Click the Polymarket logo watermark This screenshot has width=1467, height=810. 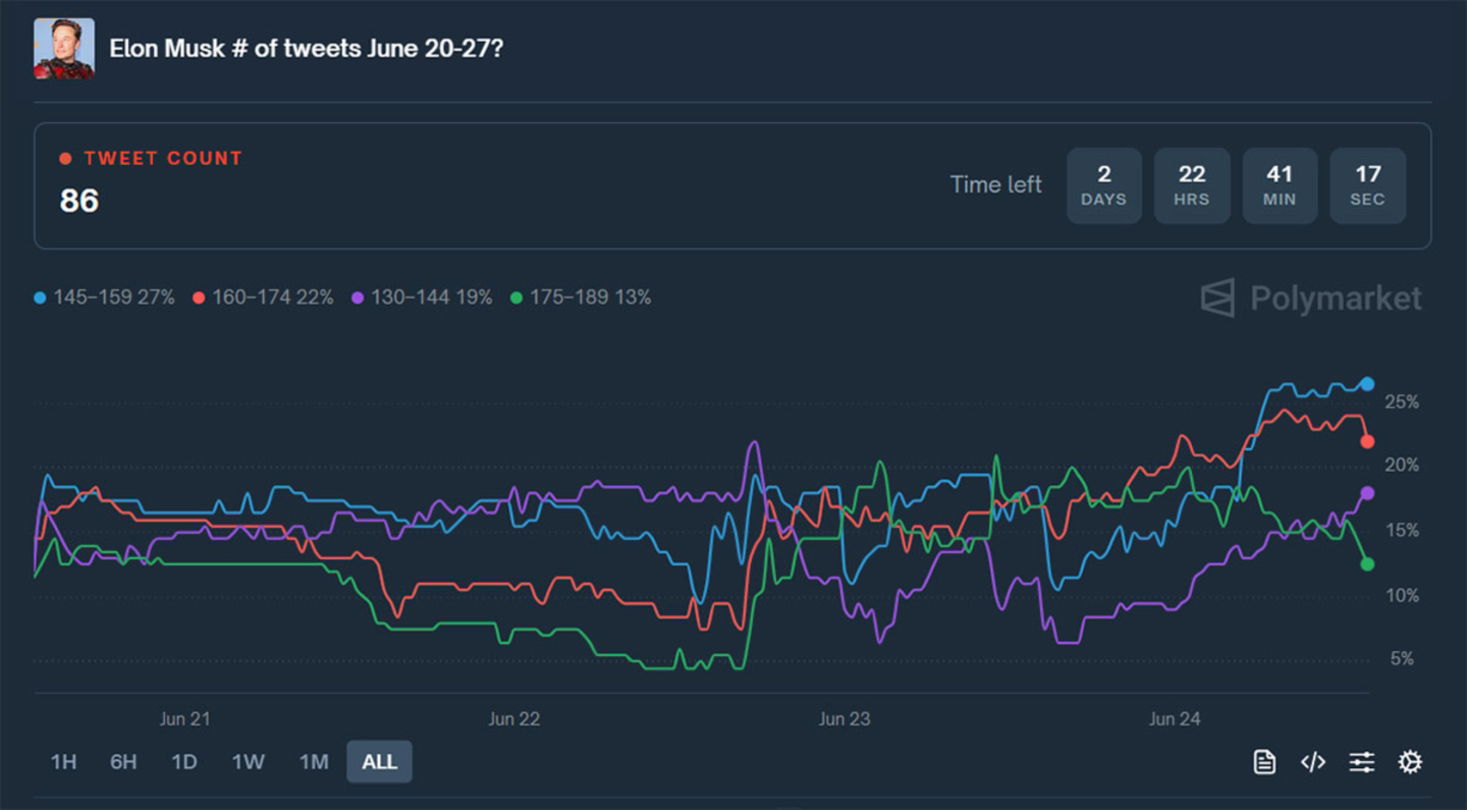point(1311,298)
